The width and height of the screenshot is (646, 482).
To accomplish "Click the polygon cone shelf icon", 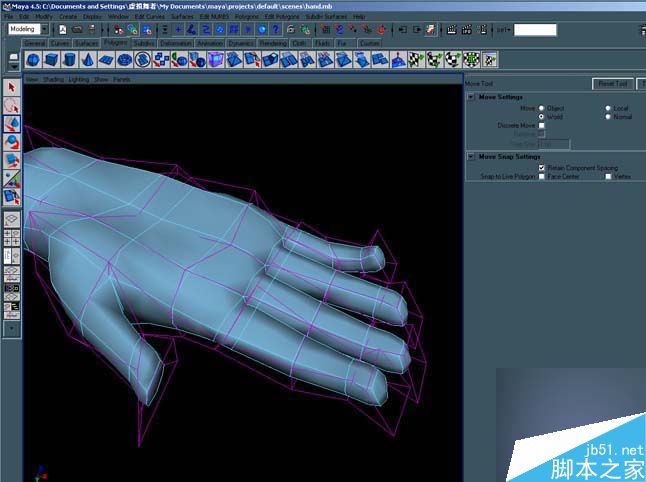I will coord(87,60).
